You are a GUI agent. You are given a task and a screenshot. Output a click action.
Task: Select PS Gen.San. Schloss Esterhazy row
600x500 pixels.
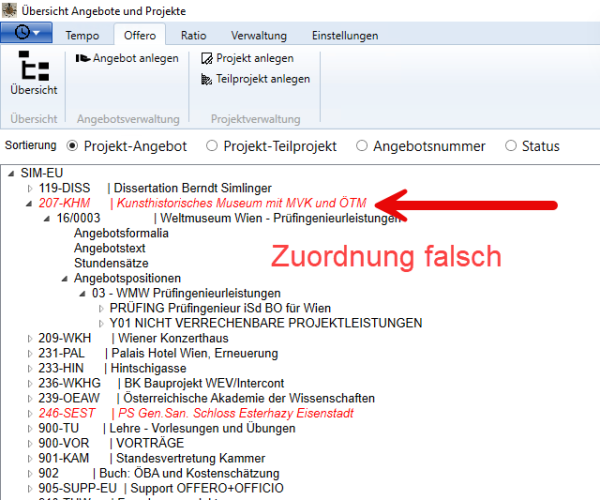click(x=196, y=413)
